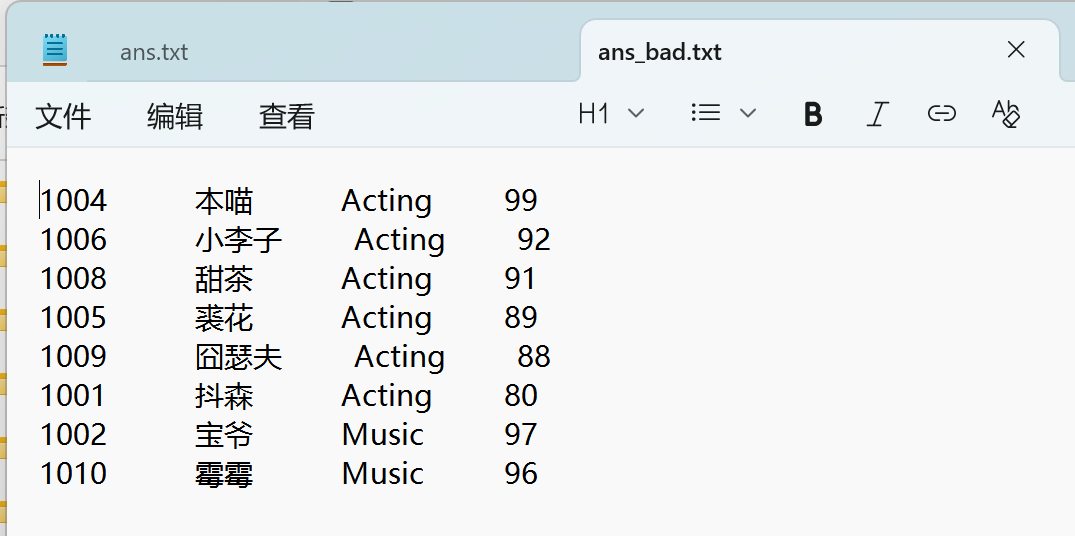Open the 编辑 menu
1075x536 pixels.
(175, 117)
